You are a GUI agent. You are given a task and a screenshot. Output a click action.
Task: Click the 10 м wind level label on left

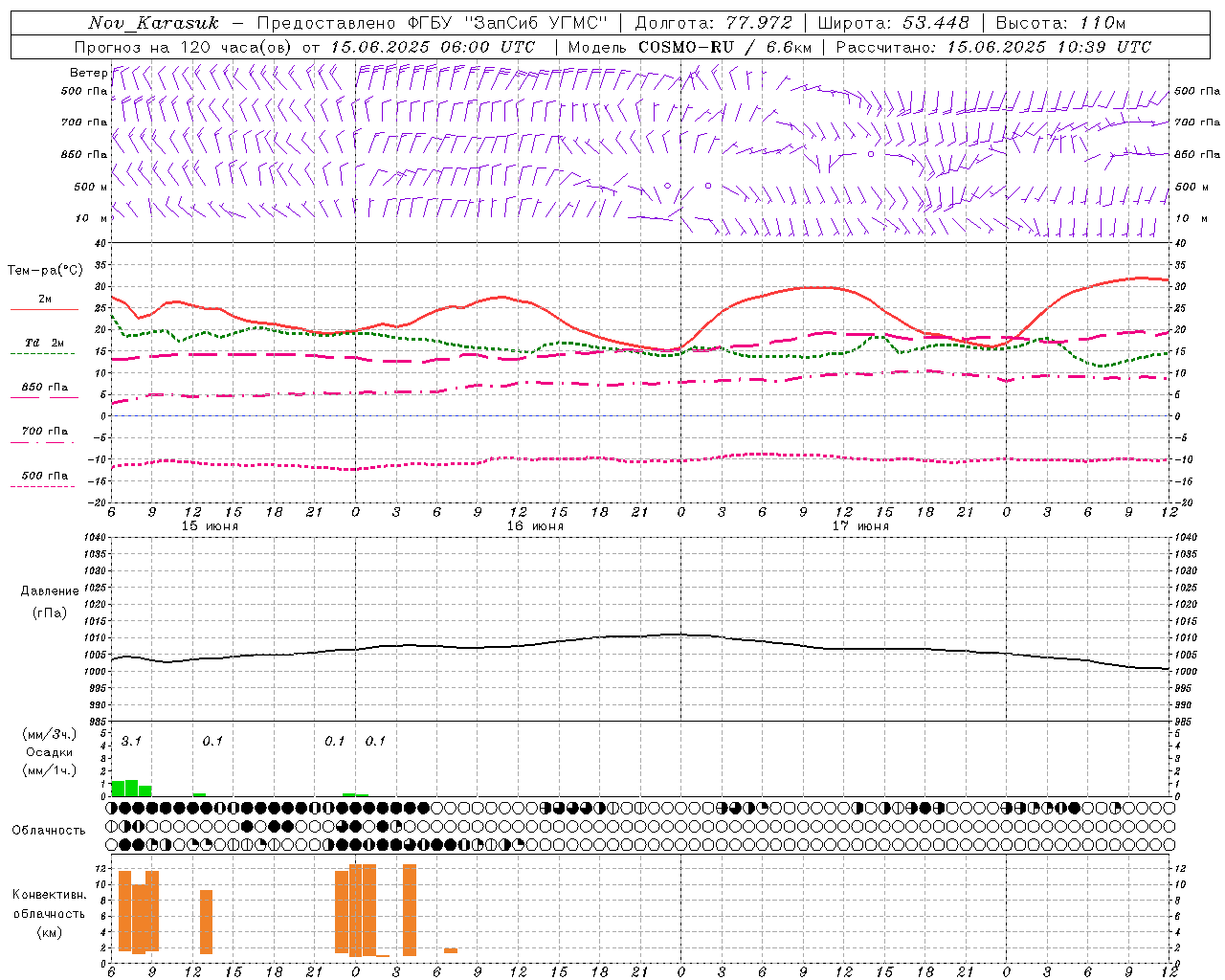click(x=92, y=218)
